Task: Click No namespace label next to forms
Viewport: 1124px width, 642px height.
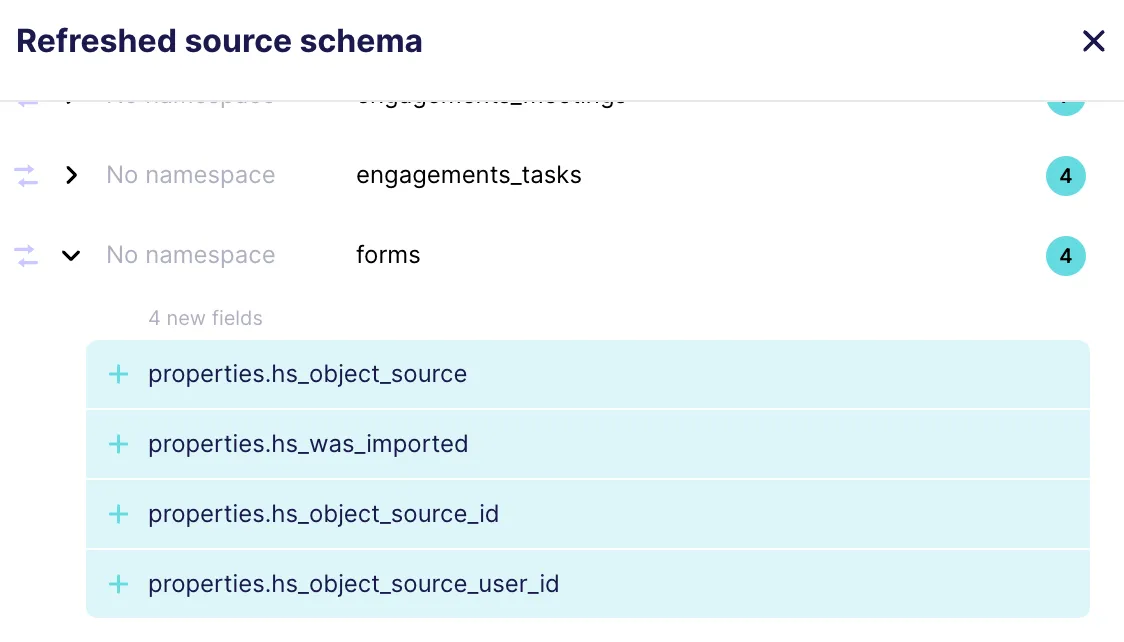Action: pyautogui.click(x=190, y=255)
